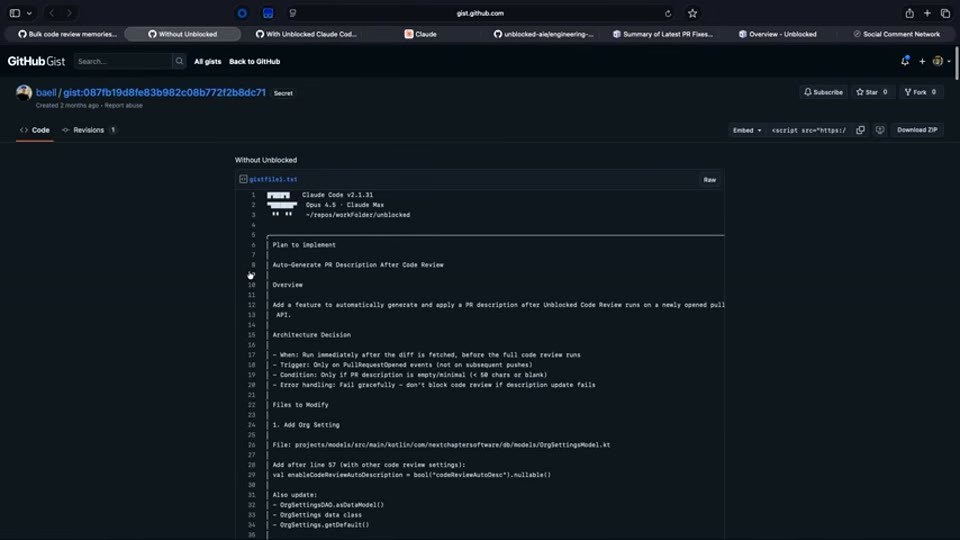This screenshot has width=960, height=540.
Task: Bookmark the page with the star icon
Action: coord(692,13)
